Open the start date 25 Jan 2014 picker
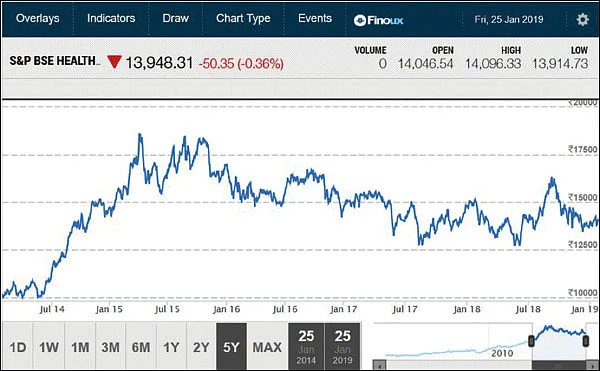Image resolution: width=600 pixels, height=371 pixels. pyautogui.click(x=306, y=347)
